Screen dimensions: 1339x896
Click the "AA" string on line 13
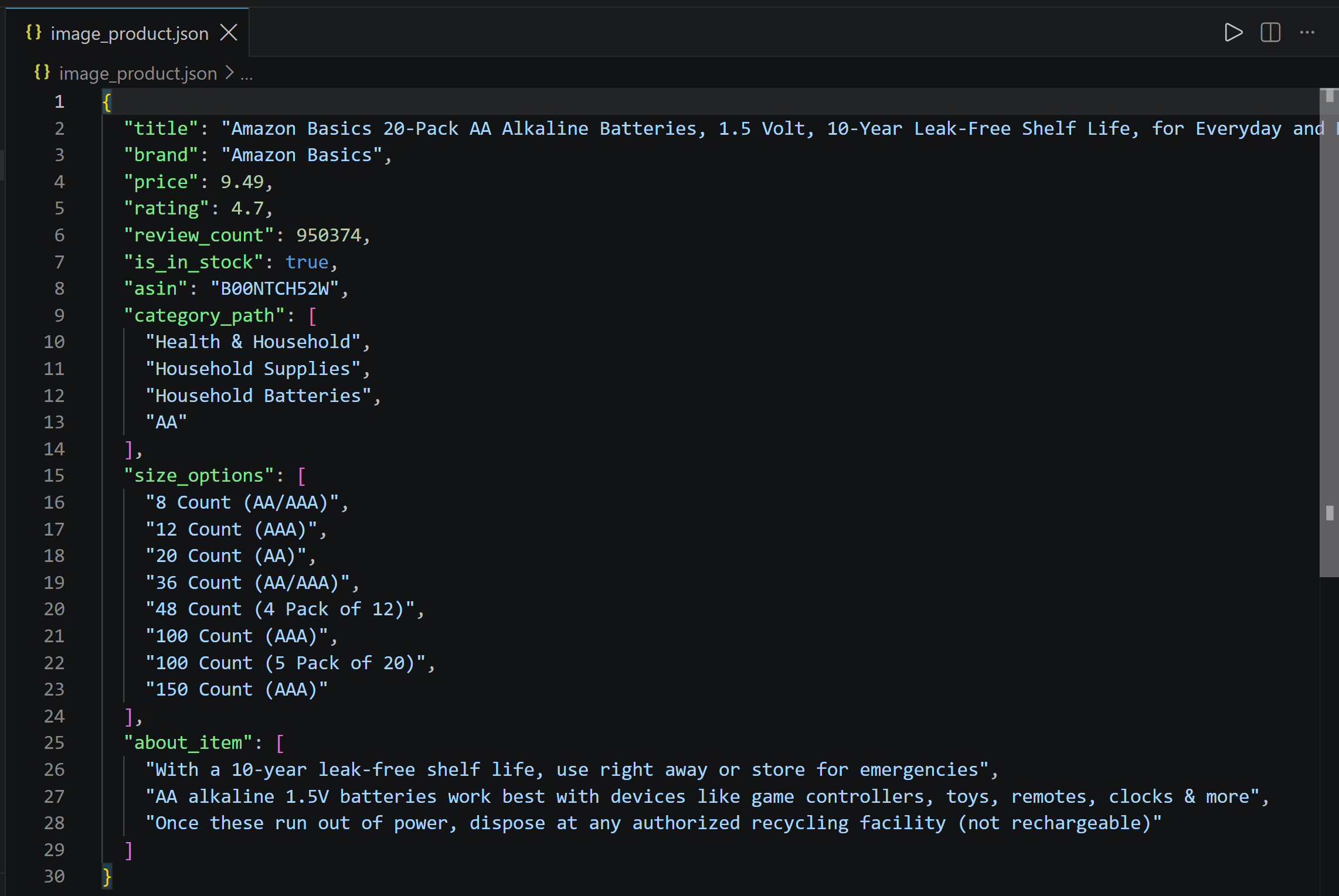click(x=166, y=422)
